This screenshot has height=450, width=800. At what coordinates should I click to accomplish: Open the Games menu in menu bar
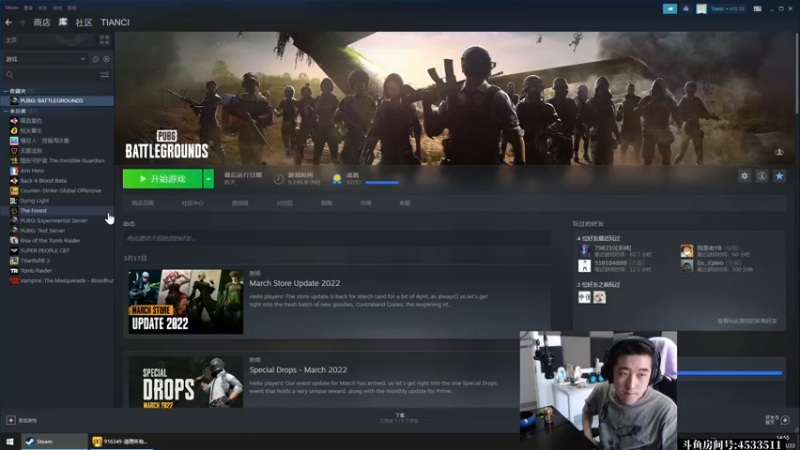coord(58,8)
